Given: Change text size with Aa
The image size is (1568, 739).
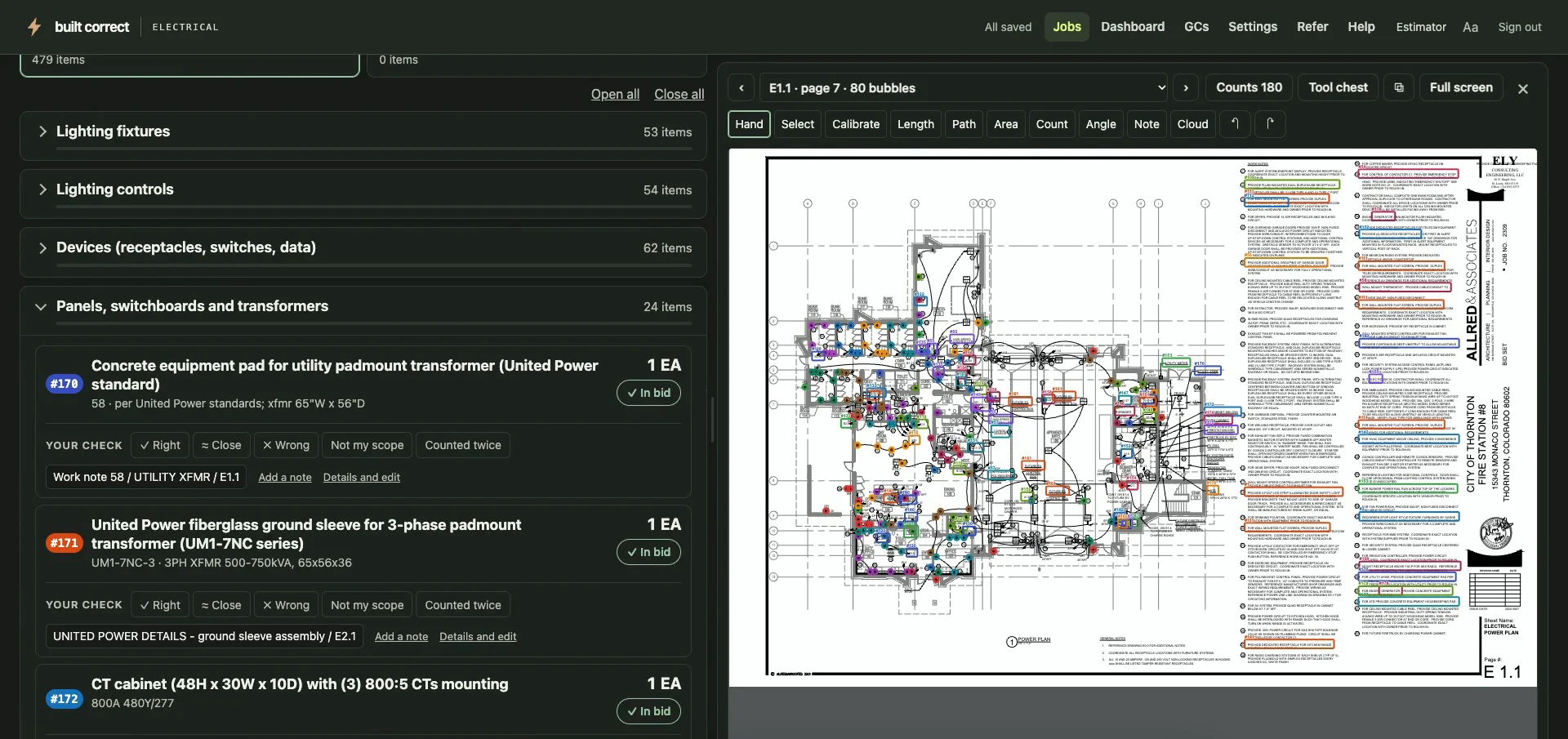Looking at the screenshot, I should (1471, 27).
